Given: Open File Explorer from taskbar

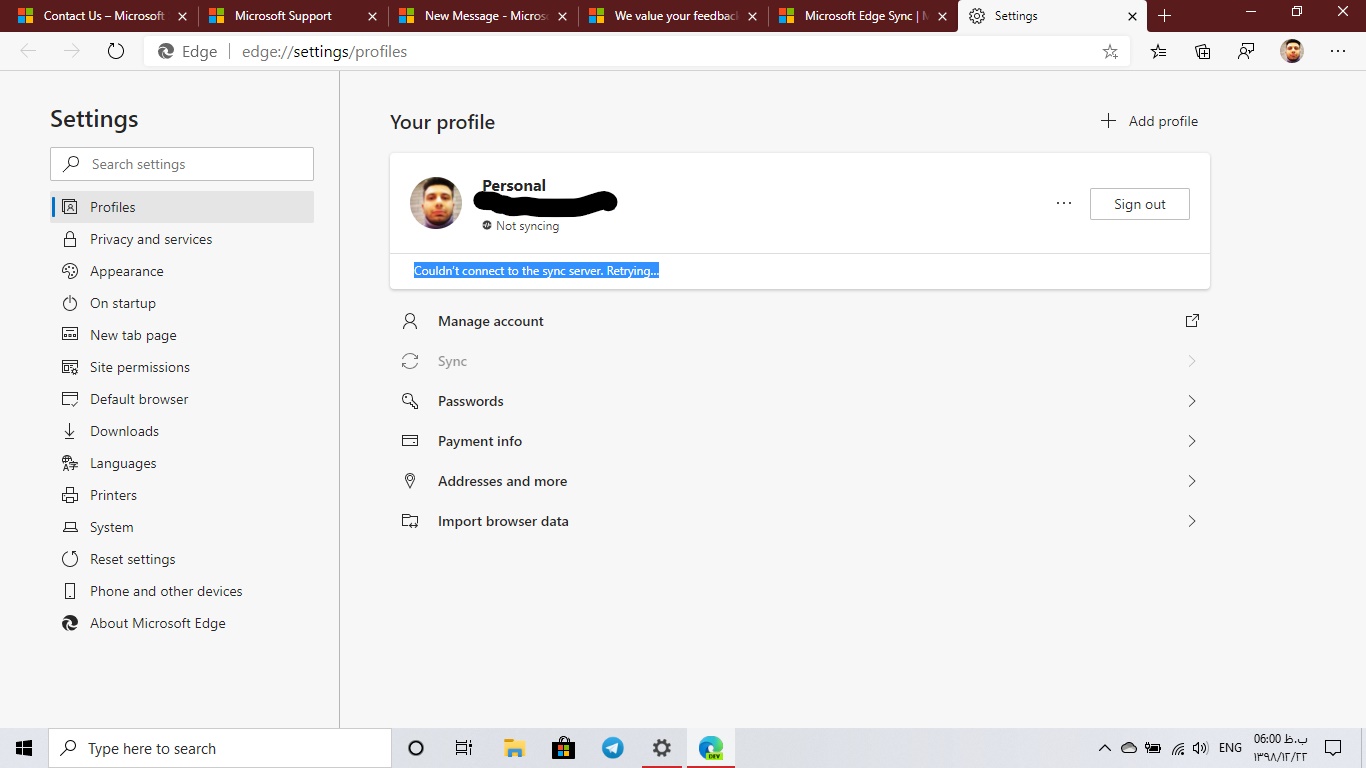Looking at the screenshot, I should point(514,748).
